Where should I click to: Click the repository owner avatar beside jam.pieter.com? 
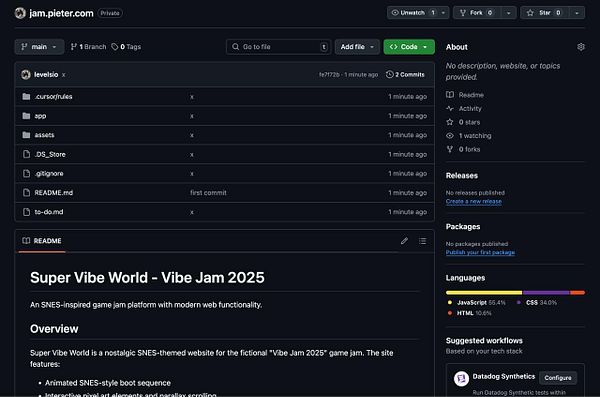[20, 13]
